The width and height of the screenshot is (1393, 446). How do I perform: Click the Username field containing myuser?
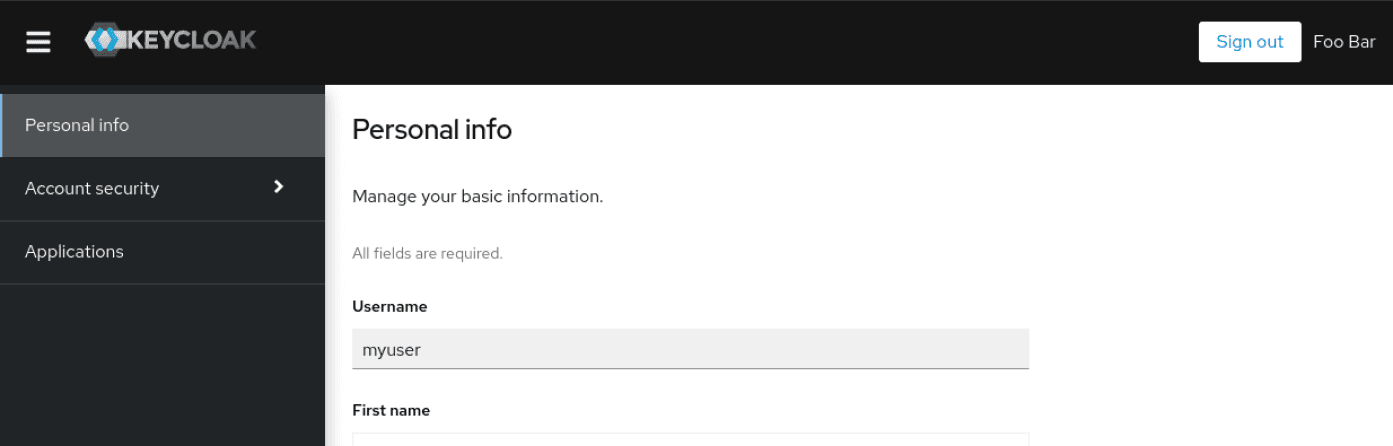point(690,349)
